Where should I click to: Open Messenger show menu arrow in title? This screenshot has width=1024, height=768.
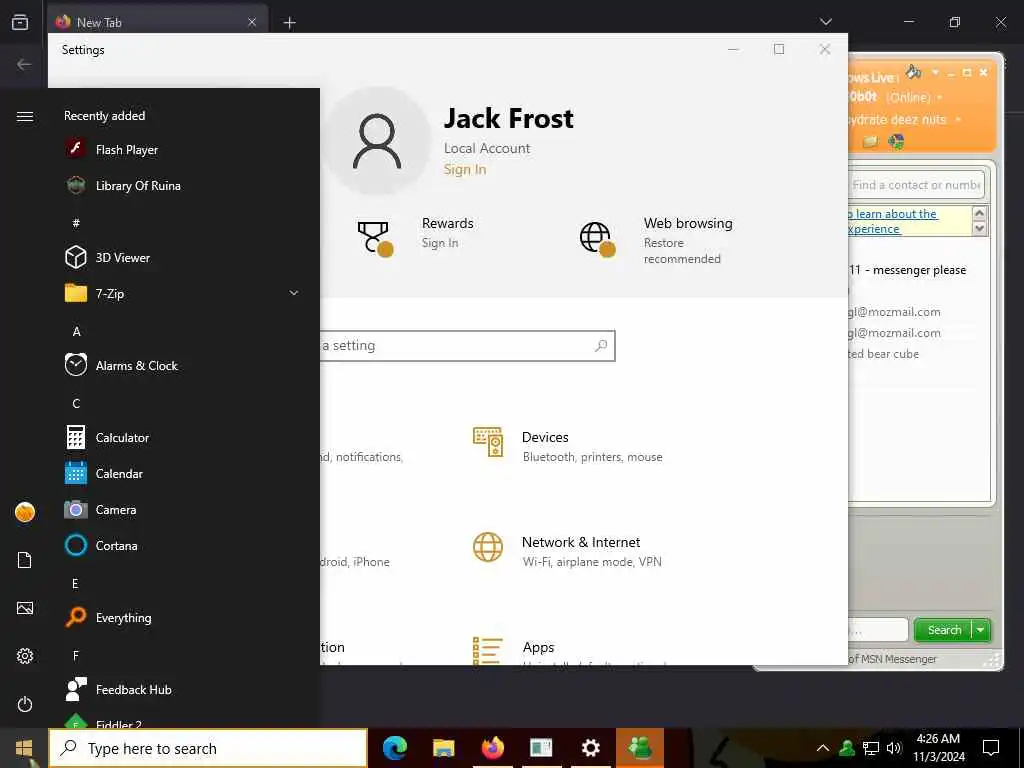click(935, 72)
